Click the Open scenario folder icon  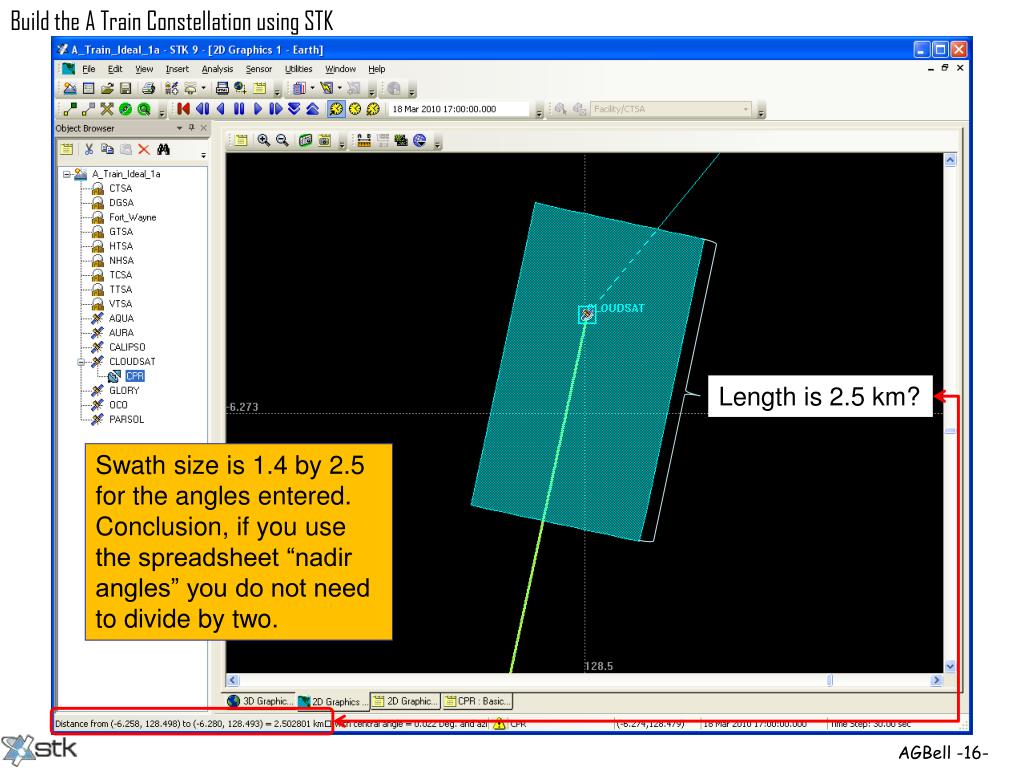108,88
